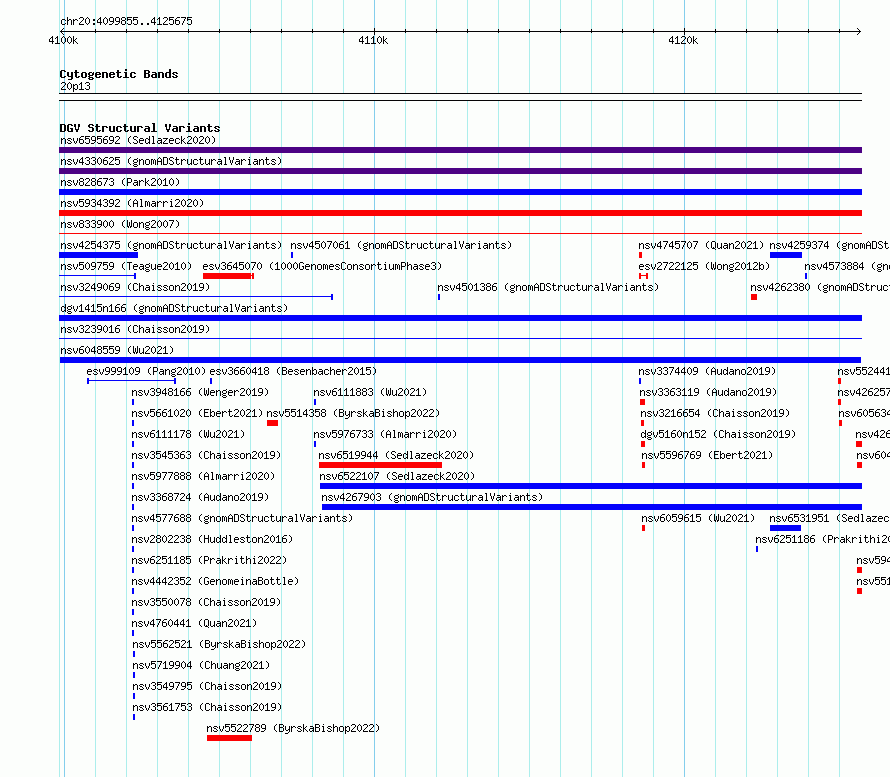Click nsv3374409 (Audano2019) label
Image resolution: width=890 pixels, height=777 pixels.
coord(707,371)
